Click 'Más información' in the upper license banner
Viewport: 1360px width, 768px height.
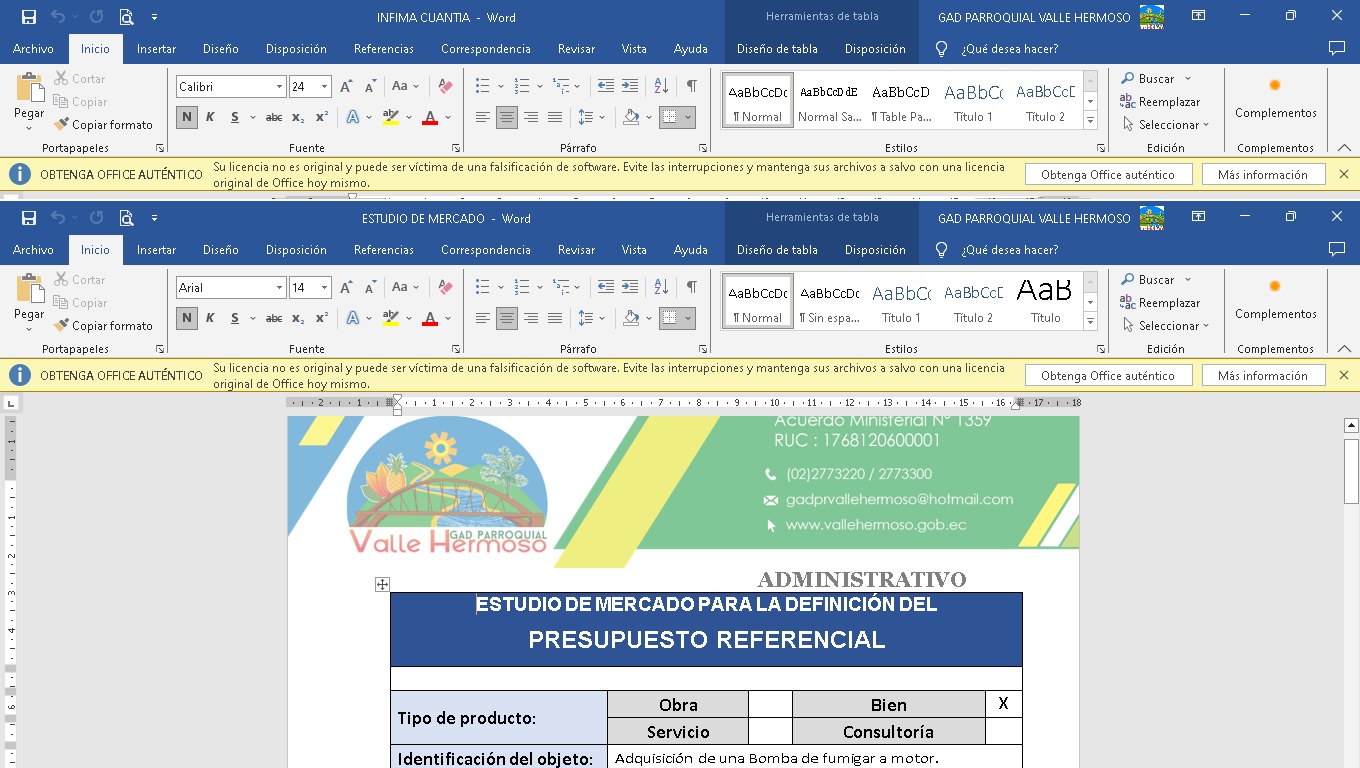1262,175
